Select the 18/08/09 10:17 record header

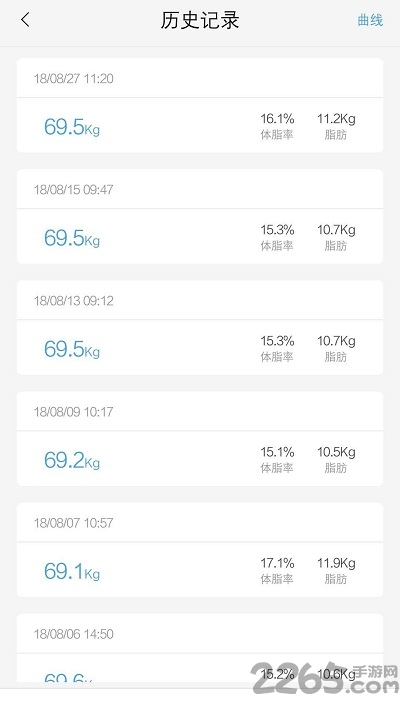click(200, 411)
